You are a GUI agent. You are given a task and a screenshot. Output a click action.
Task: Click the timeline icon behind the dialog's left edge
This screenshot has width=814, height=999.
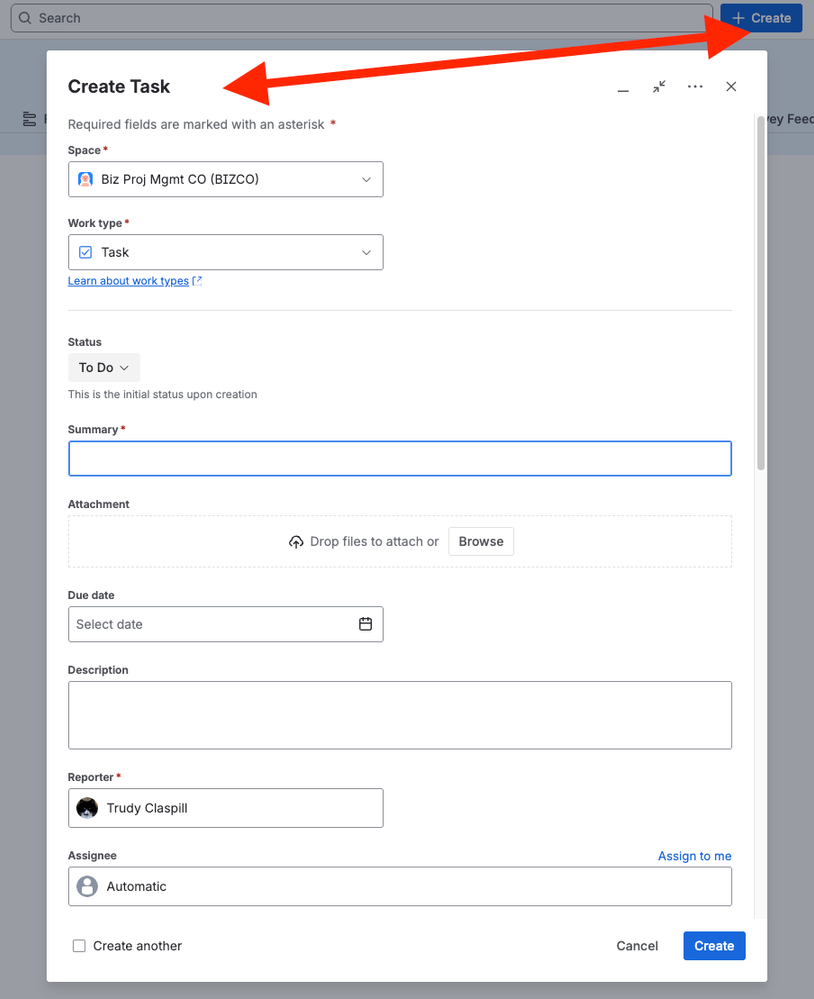[x=29, y=119]
